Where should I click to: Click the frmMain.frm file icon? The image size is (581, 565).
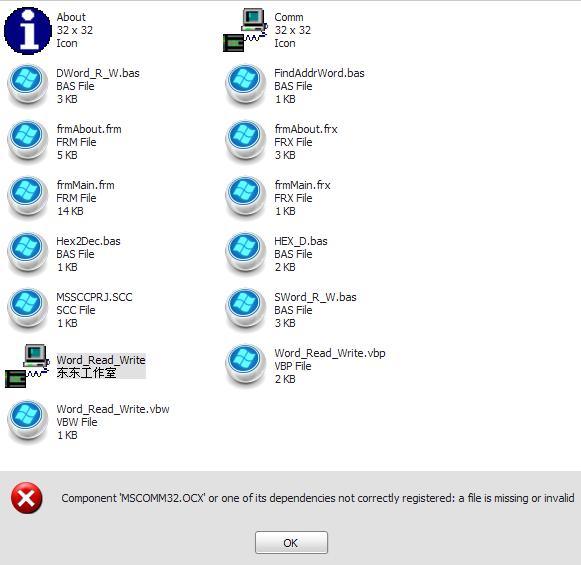pos(28,197)
